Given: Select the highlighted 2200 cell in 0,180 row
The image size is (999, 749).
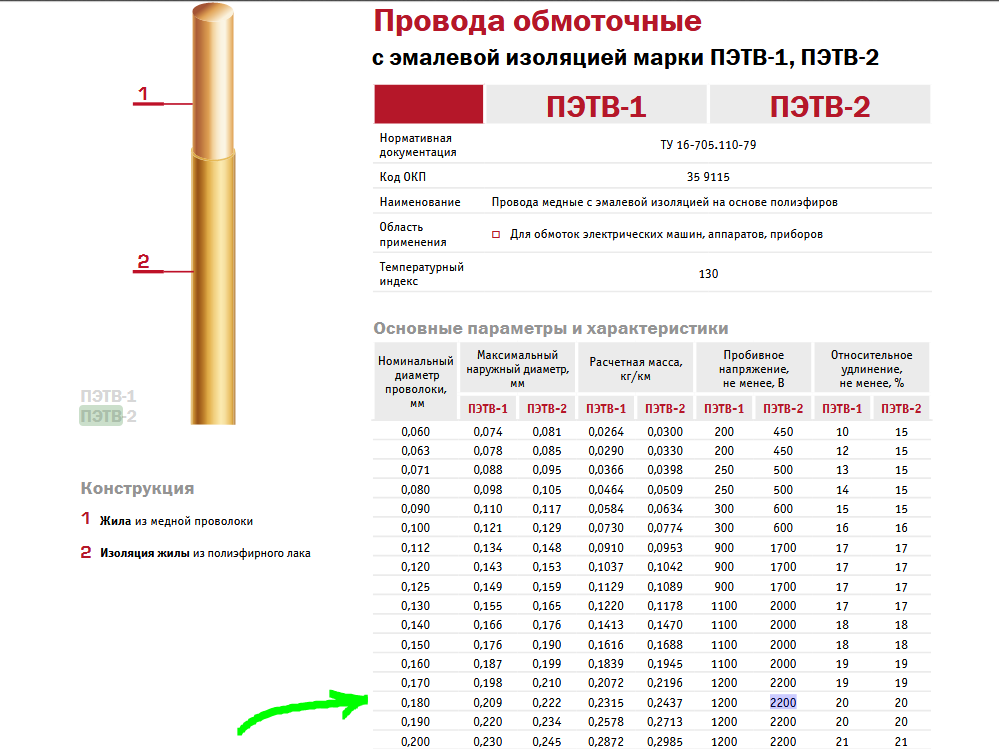Looking at the screenshot, I should (783, 703).
